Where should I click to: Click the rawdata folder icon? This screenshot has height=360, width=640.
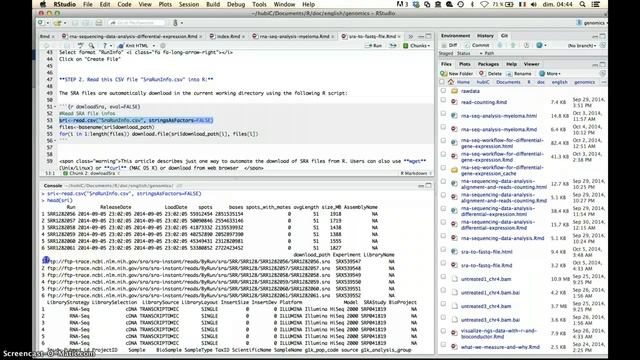pos(454,91)
